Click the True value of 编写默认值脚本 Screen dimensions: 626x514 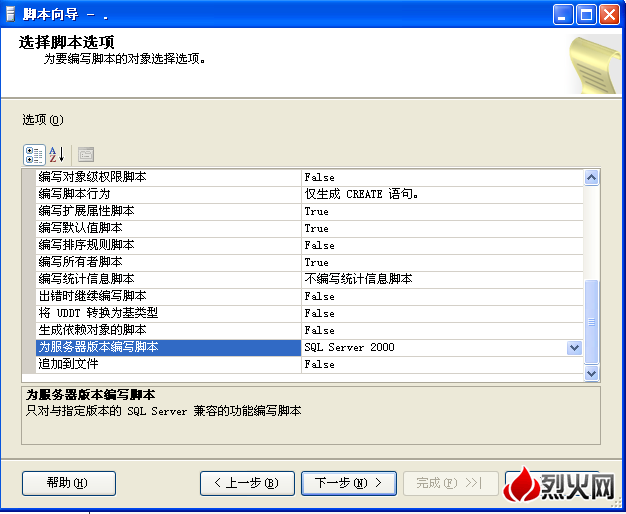(x=442, y=228)
